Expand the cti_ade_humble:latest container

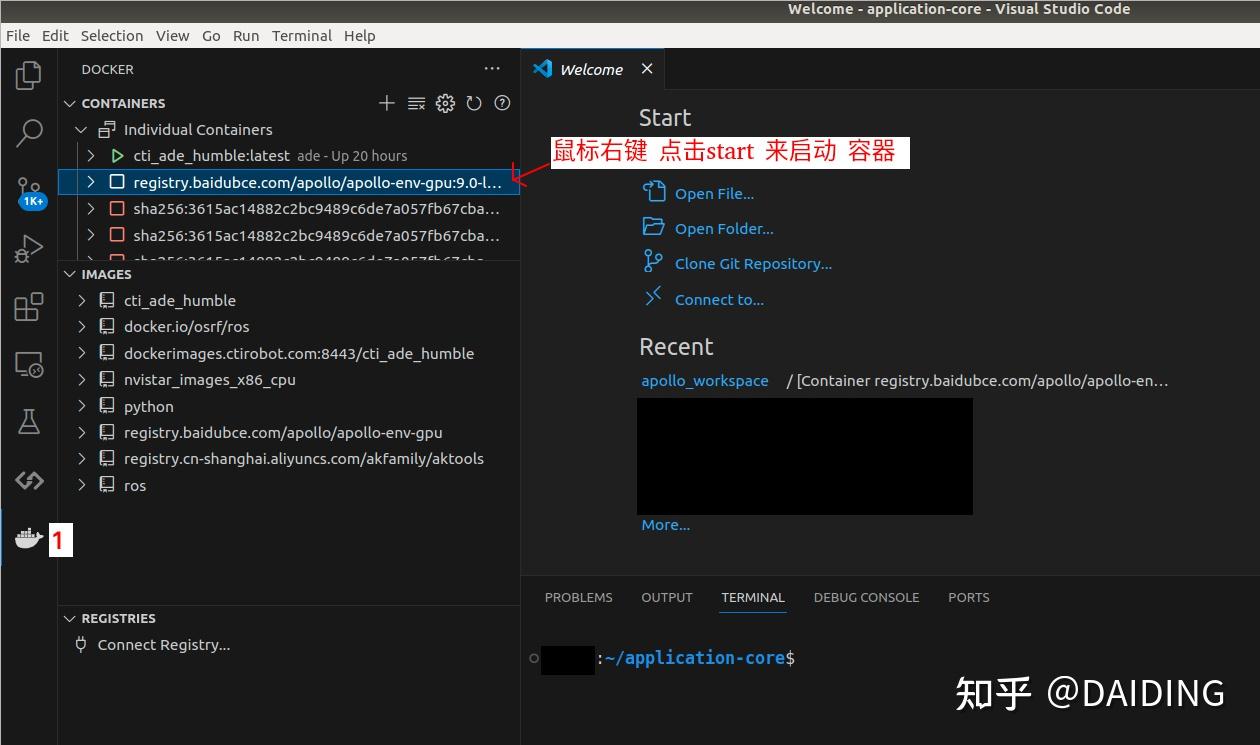(x=91, y=156)
